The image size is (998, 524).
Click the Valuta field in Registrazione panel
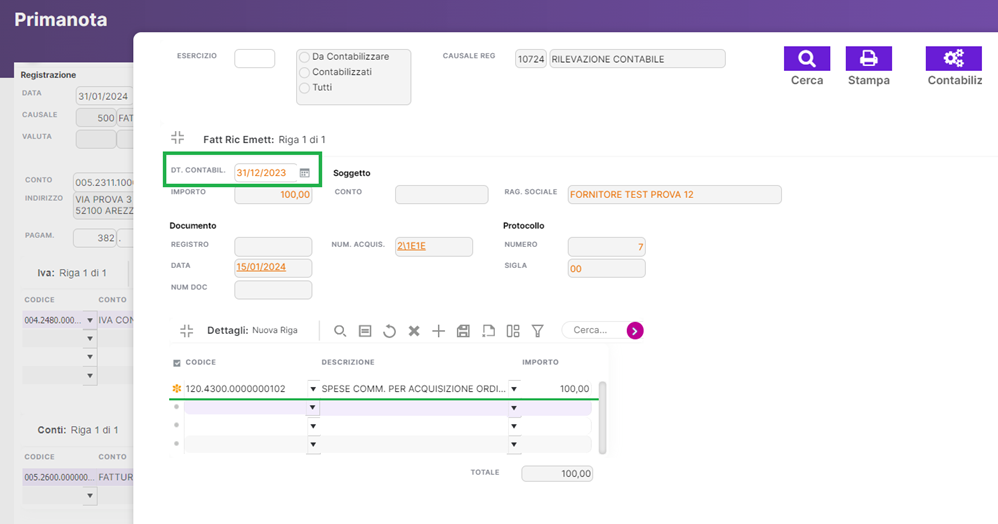[96, 139]
